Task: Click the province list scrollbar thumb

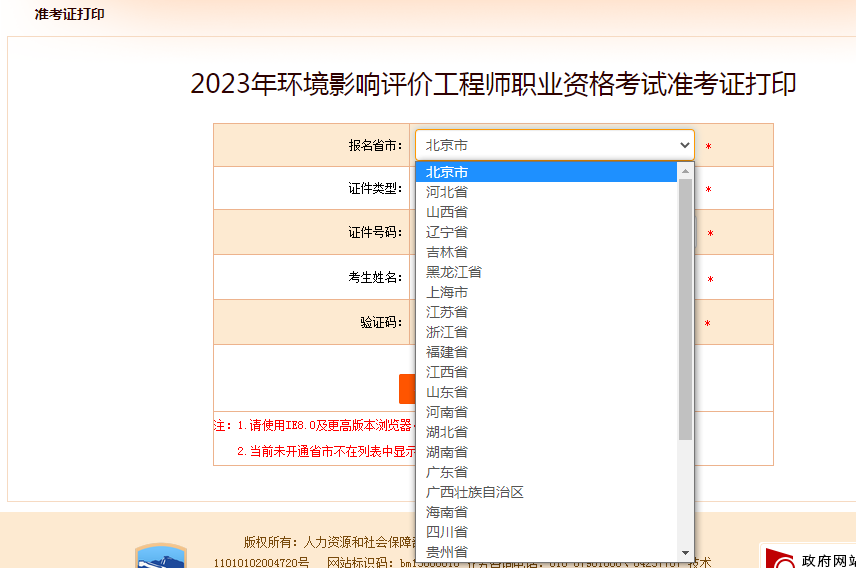Action: point(685,309)
